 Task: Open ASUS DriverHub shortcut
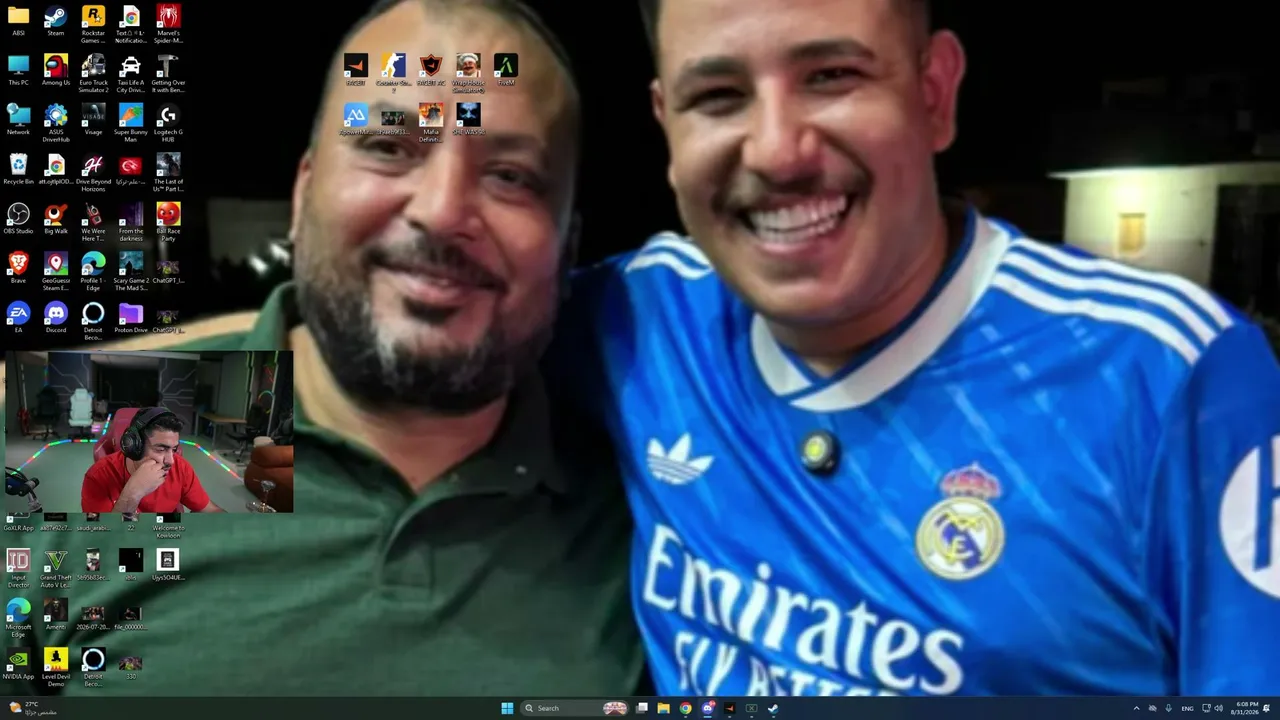56,123
